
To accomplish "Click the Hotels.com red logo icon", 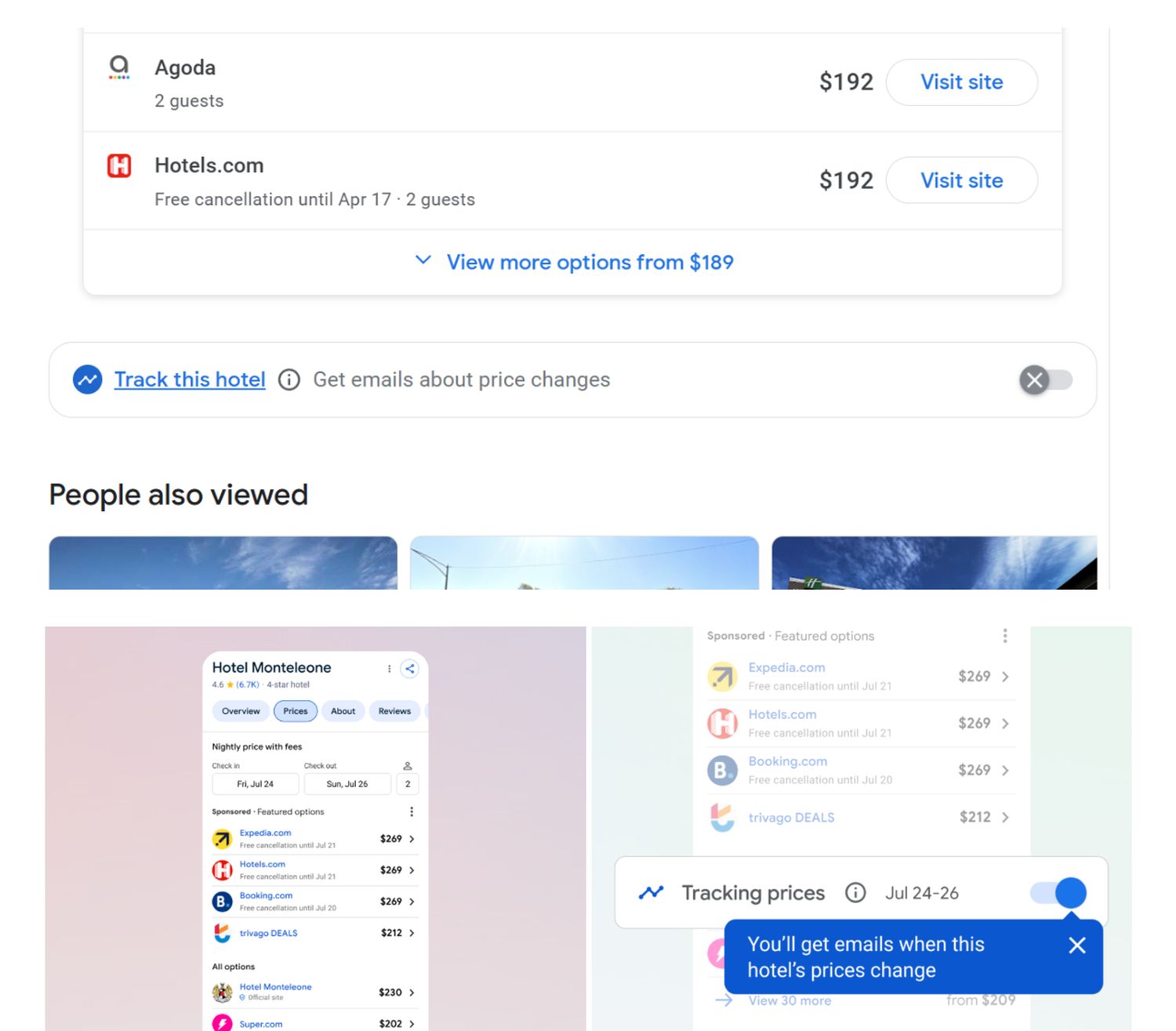I will pyautogui.click(x=119, y=165).
